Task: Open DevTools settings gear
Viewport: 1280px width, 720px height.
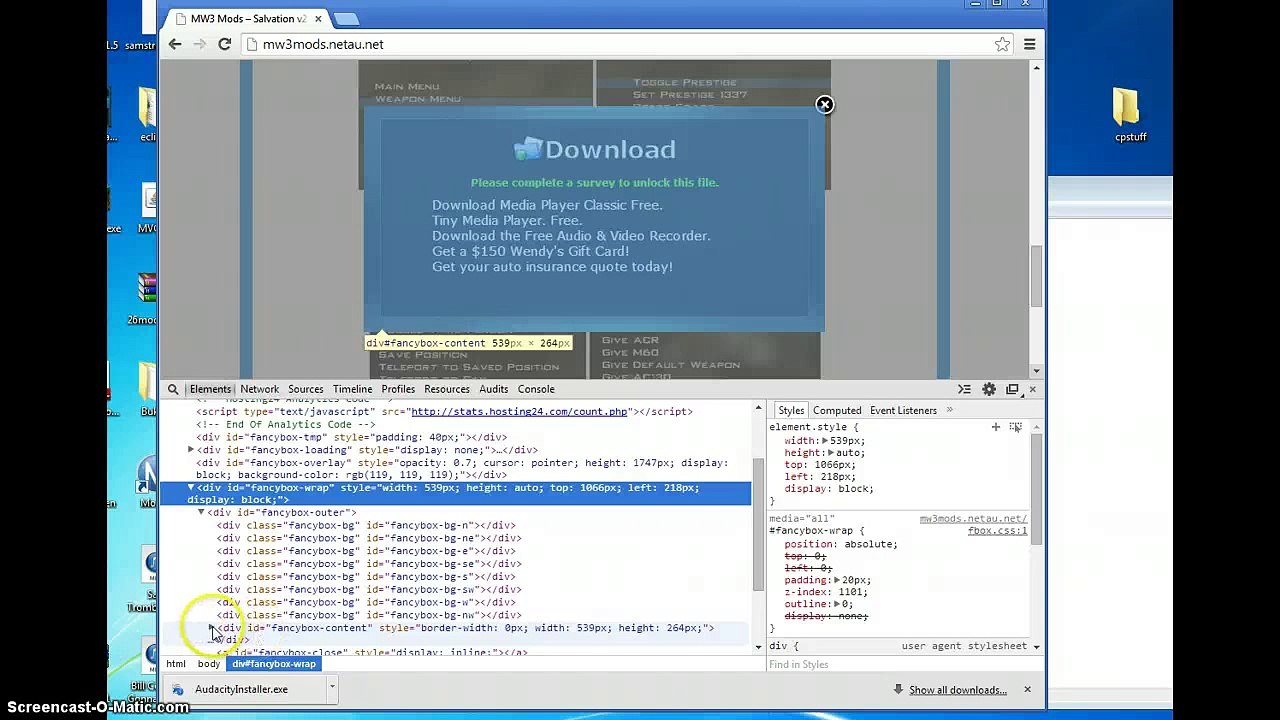Action: (988, 389)
